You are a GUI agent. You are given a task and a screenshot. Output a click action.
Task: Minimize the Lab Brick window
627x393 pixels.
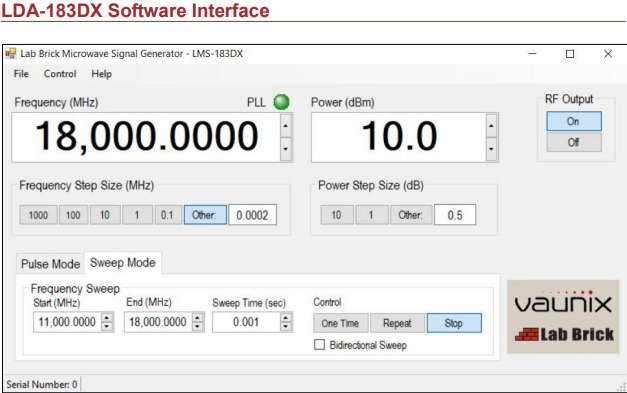[x=532, y=54]
